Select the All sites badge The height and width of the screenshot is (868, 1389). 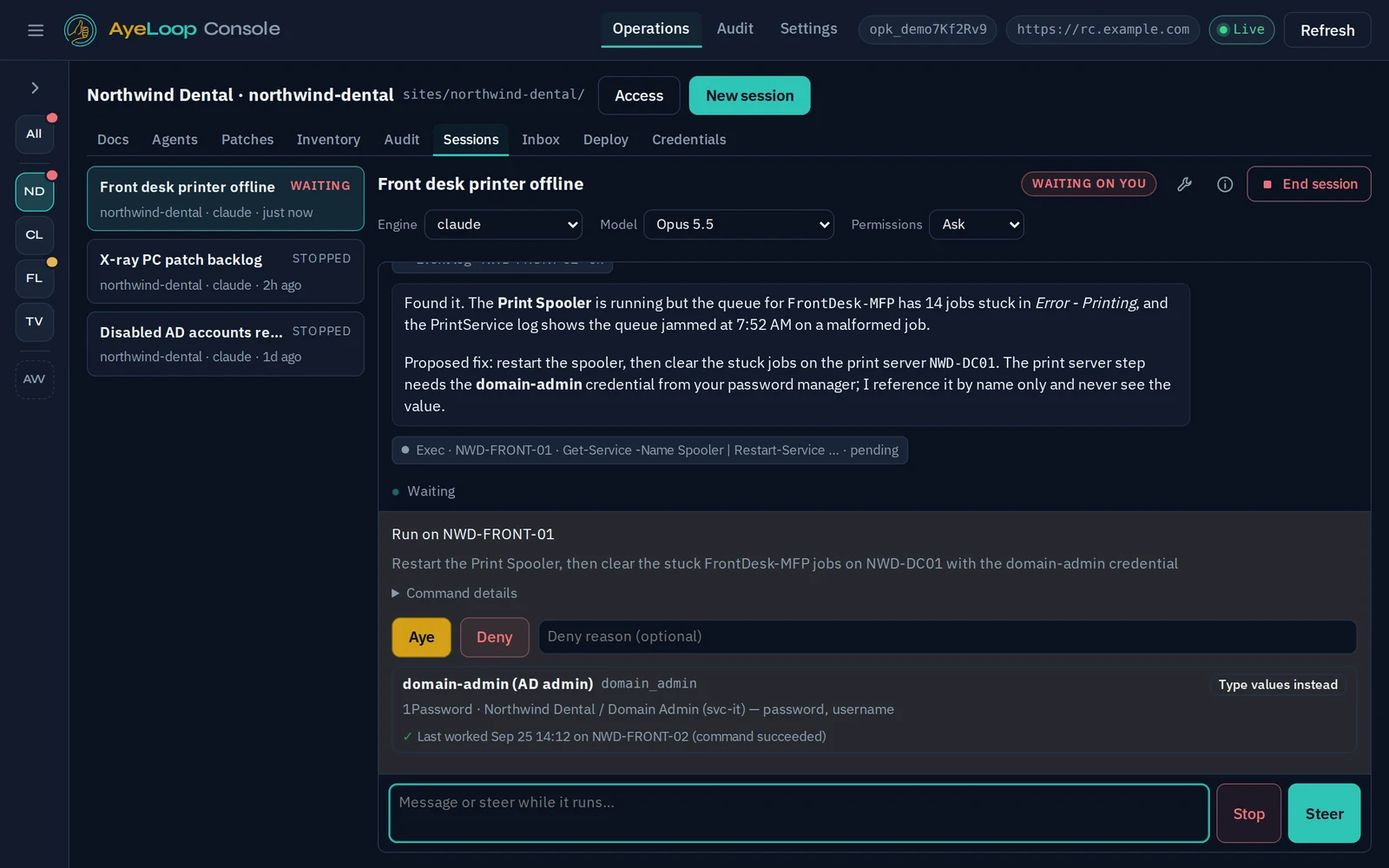tap(34, 134)
